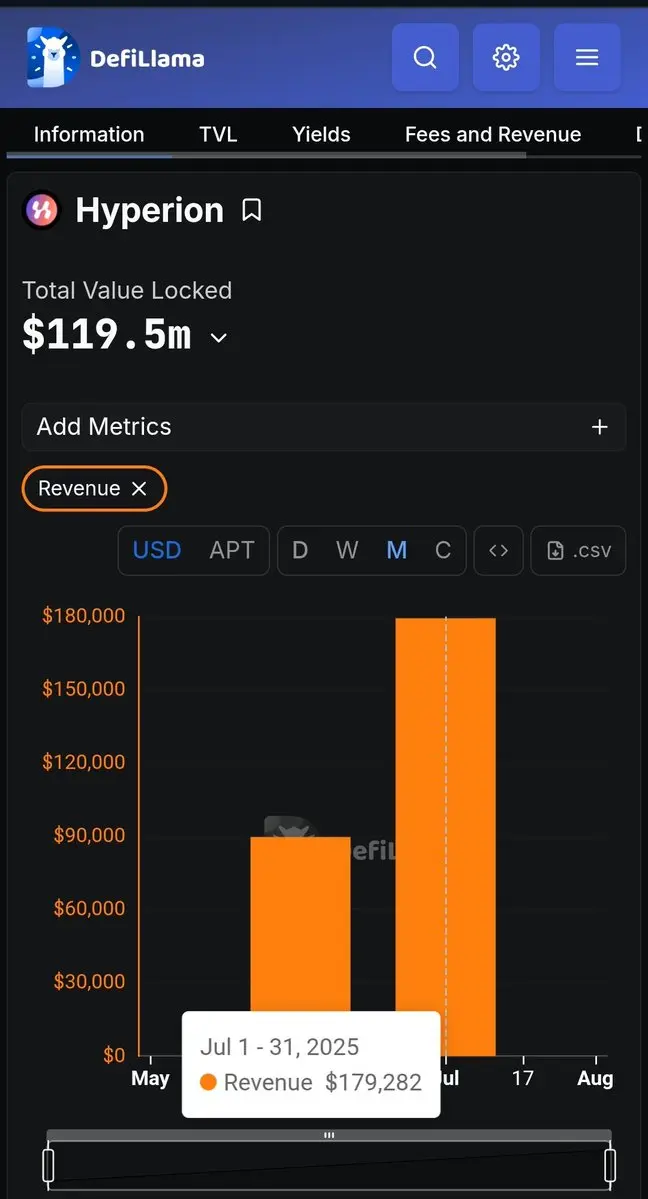Click the range slider top grip bar
This screenshot has width=648, height=1199.
click(x=329, y=1136)
